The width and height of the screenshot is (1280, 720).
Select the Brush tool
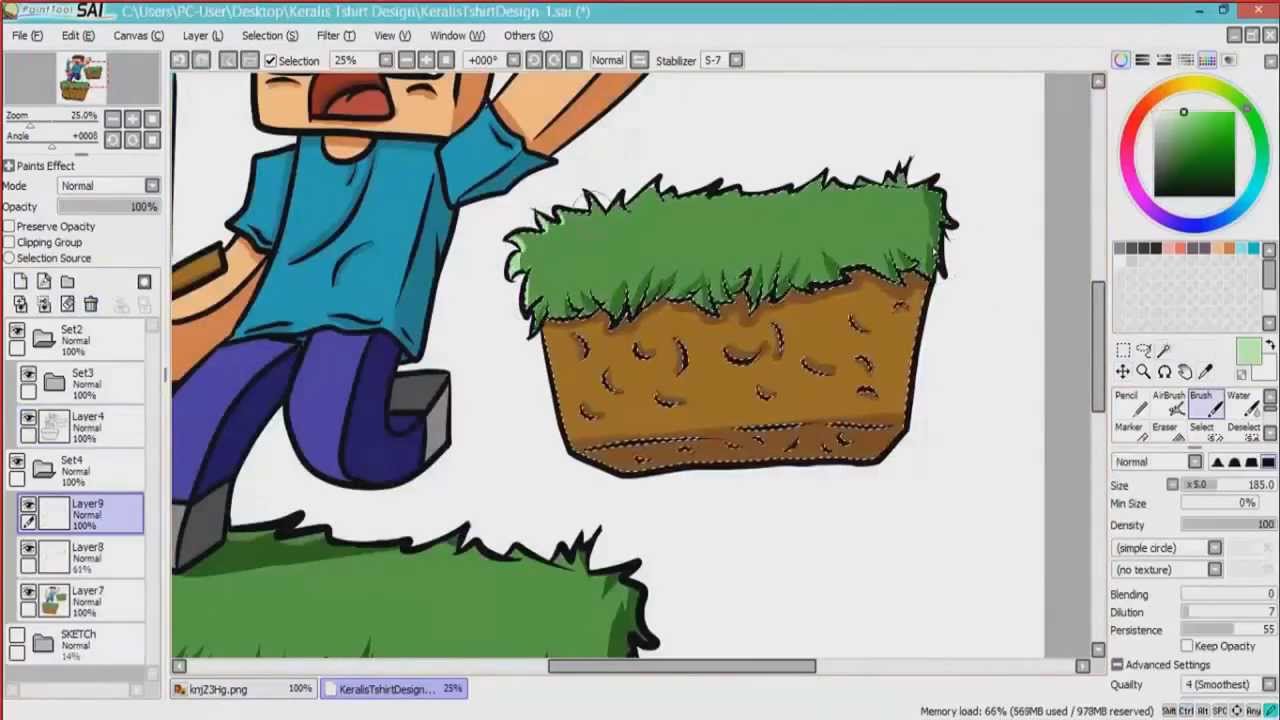point(1204,403)
